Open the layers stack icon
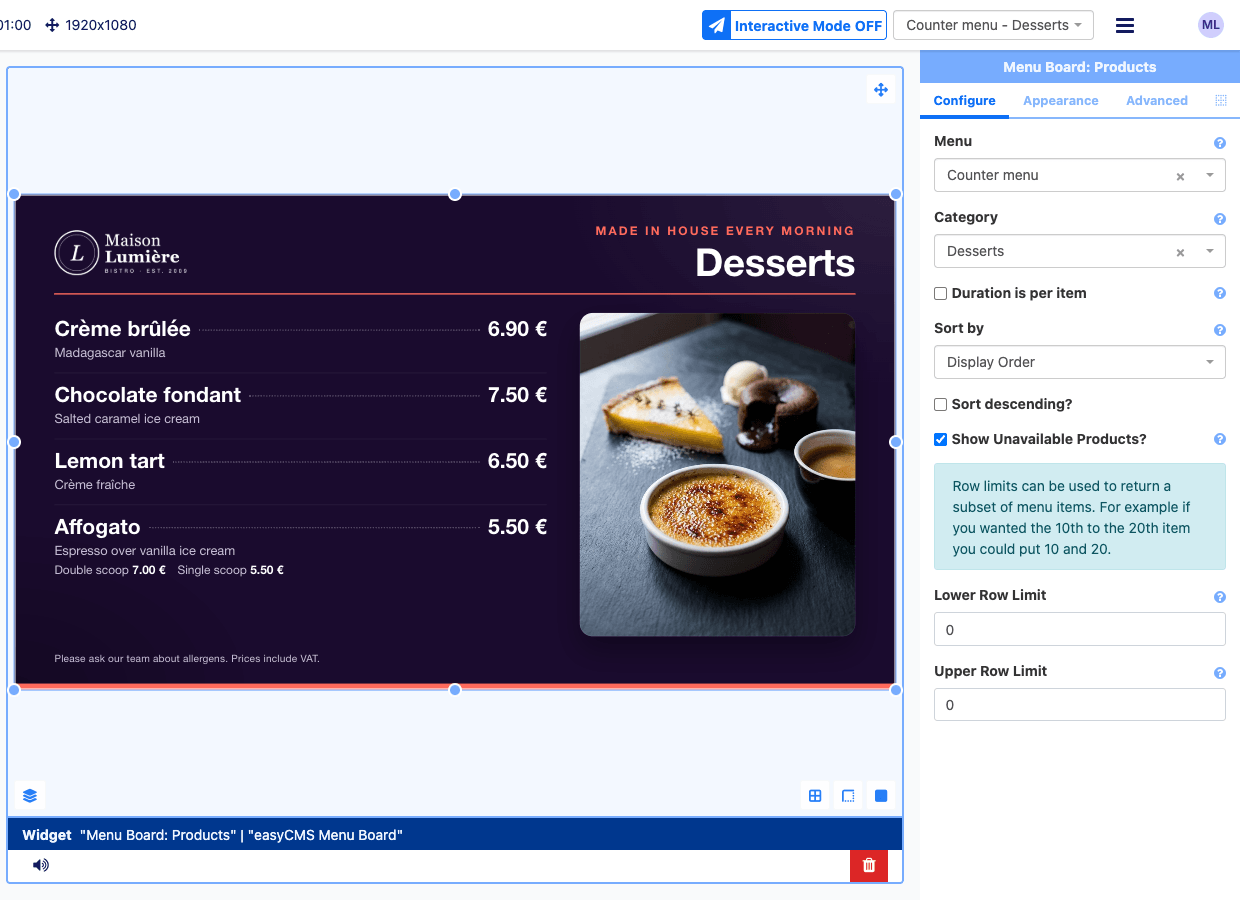1240x900 pixels. 30,796
